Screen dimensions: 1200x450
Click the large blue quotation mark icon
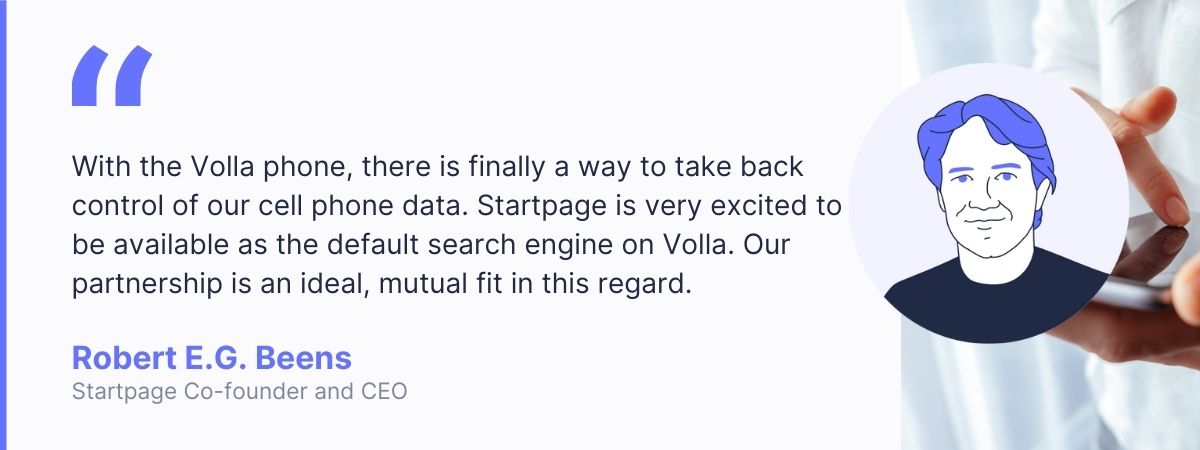tap(112, 76)
